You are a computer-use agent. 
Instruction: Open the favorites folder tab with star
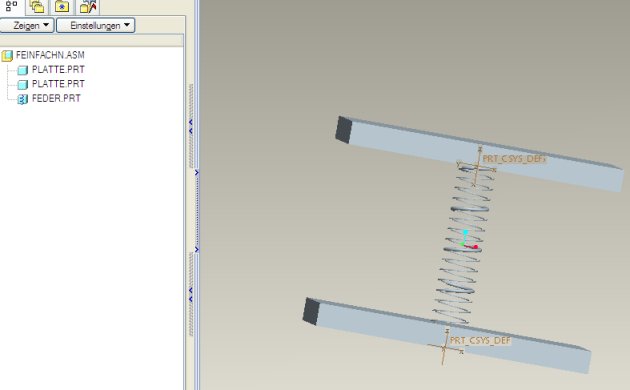[62, 6]
